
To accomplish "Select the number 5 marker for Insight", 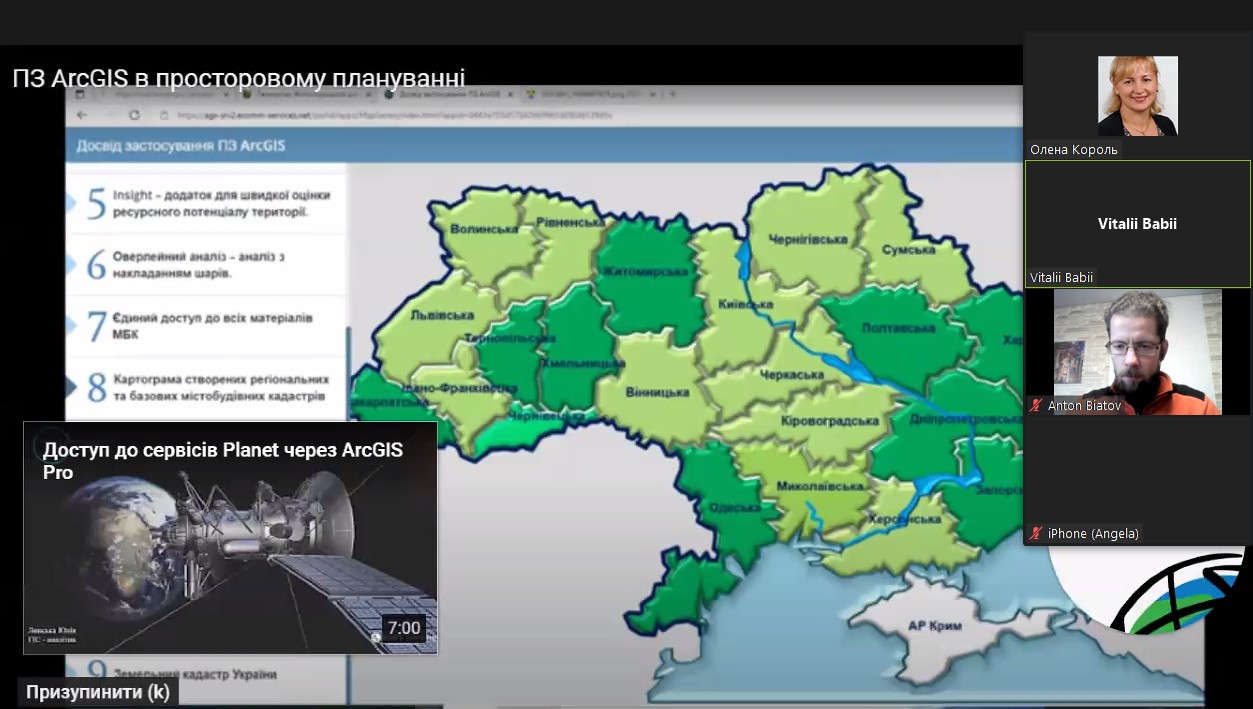I will 96,203.
